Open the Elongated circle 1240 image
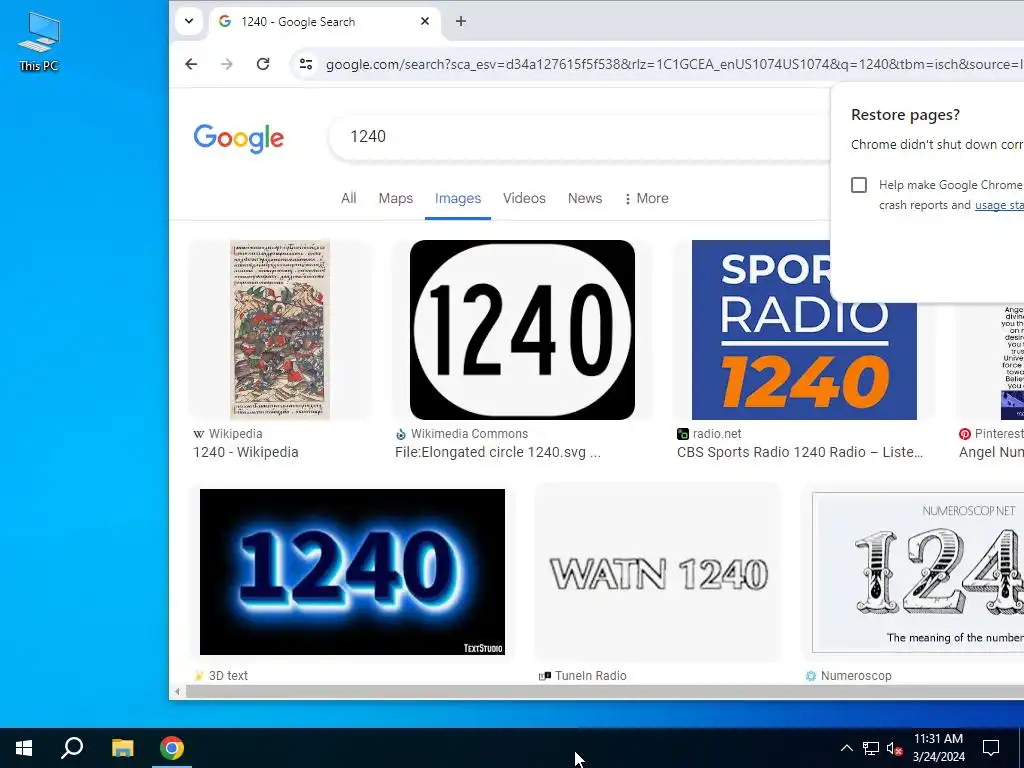 click(x=522, y=330)
